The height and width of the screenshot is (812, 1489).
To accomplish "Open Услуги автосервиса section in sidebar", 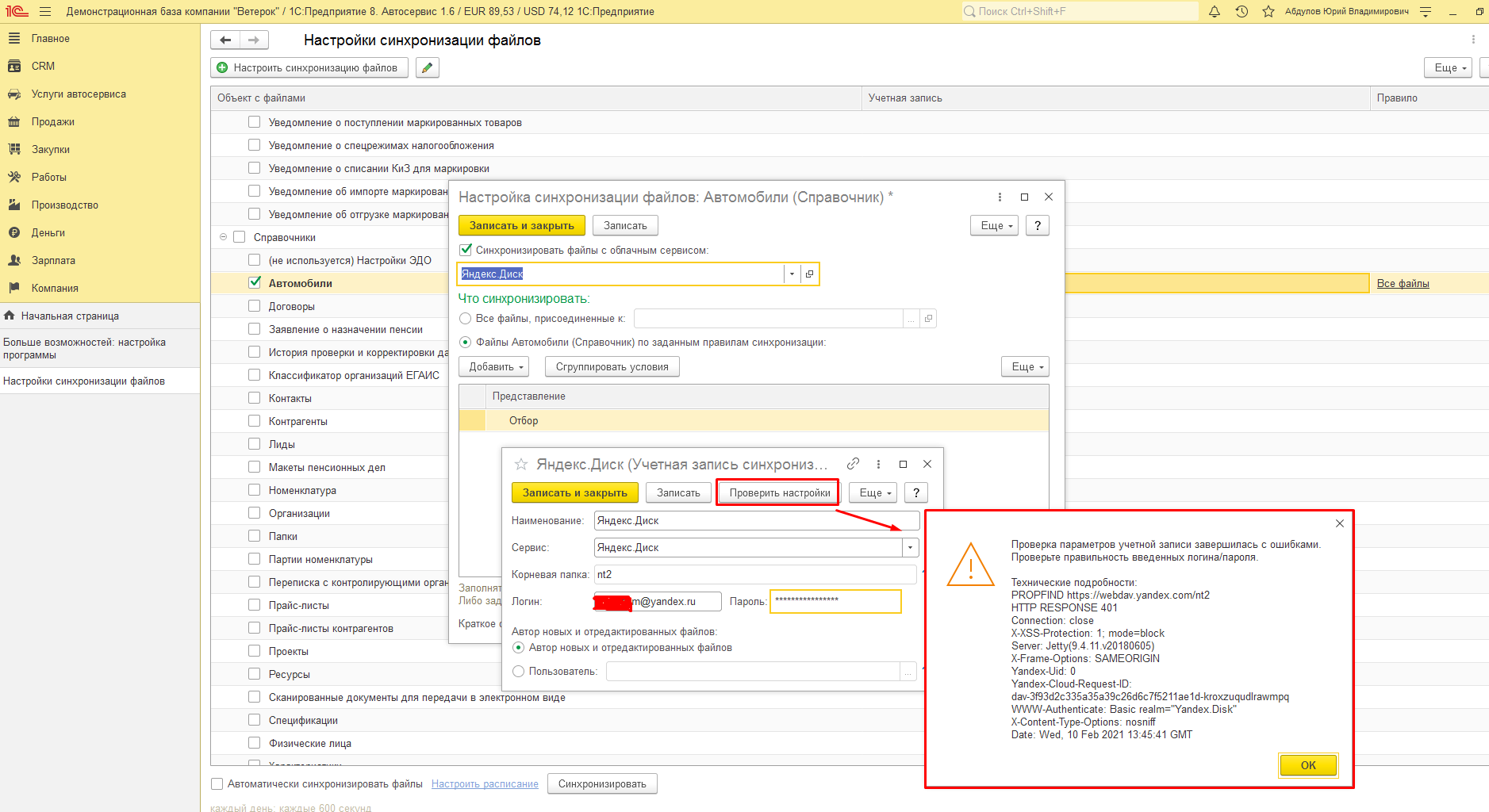I will pyautogui.click(x=79, y=94).
